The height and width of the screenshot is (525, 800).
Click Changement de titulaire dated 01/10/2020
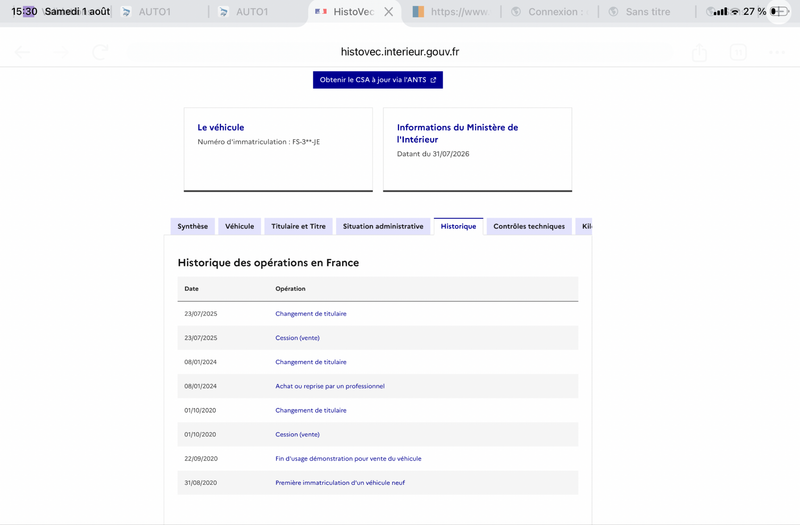coord(311,410)
